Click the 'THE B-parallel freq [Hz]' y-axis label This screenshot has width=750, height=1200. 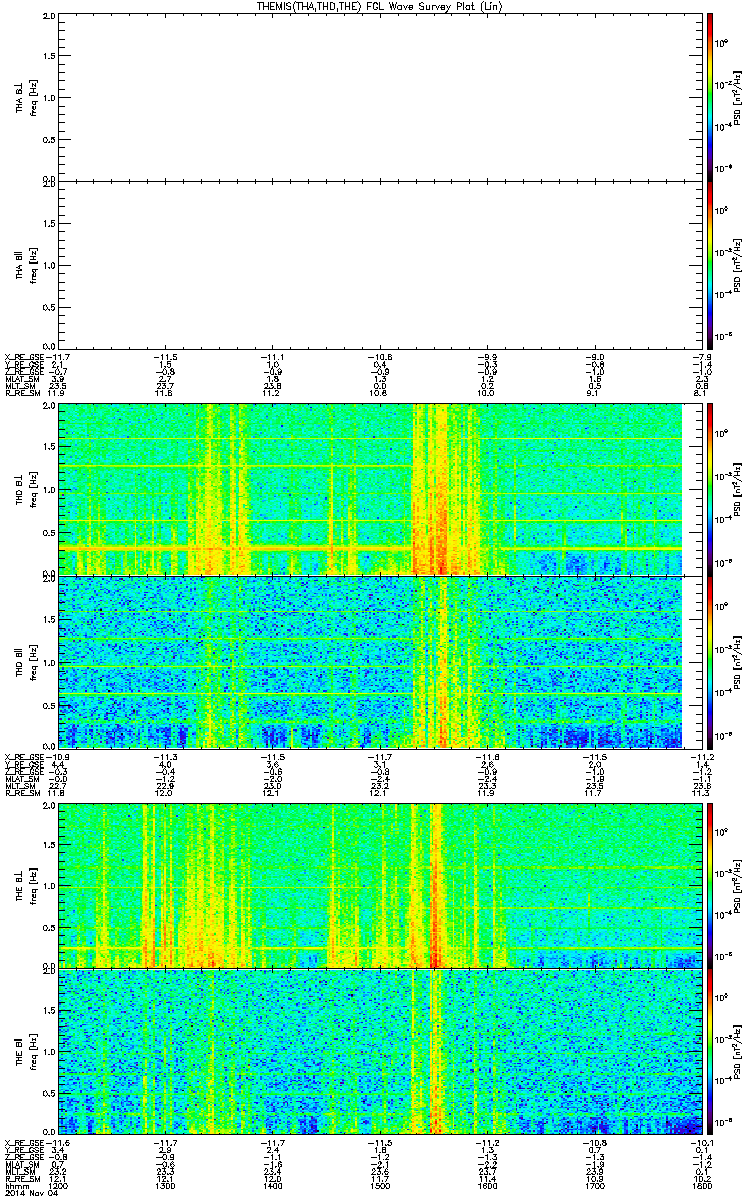click(x=25, y=1052)
